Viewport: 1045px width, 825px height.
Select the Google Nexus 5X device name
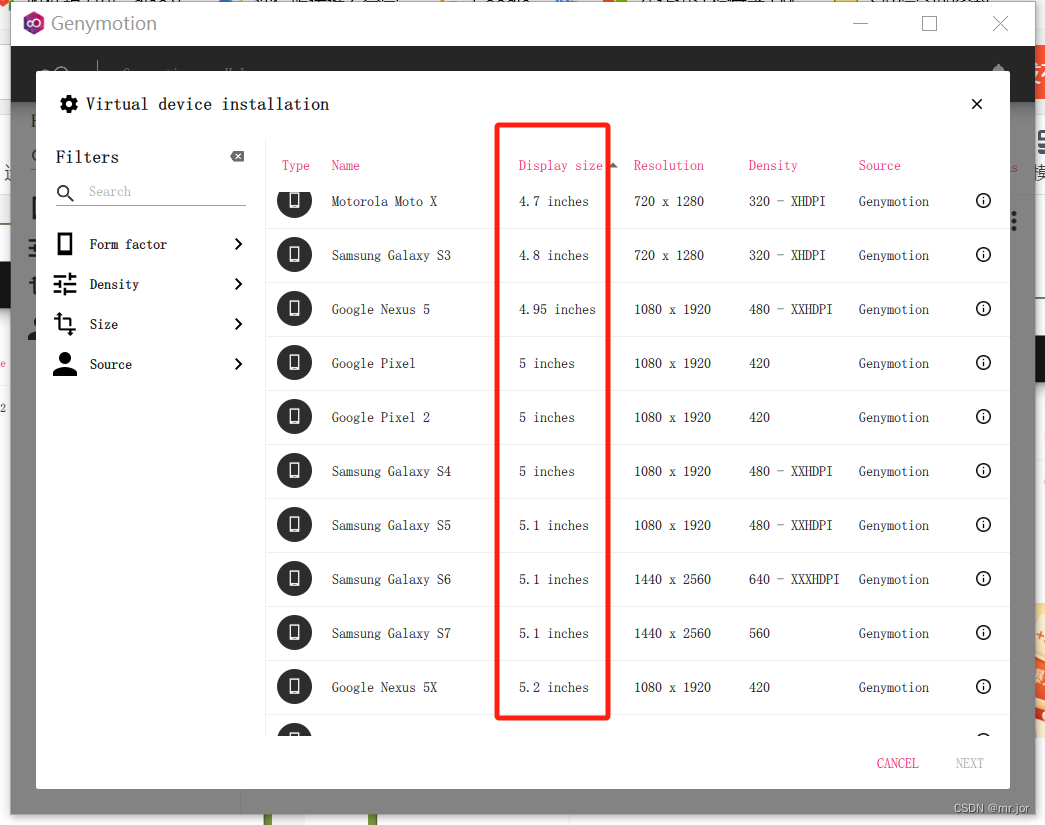[x=384, y=687]
